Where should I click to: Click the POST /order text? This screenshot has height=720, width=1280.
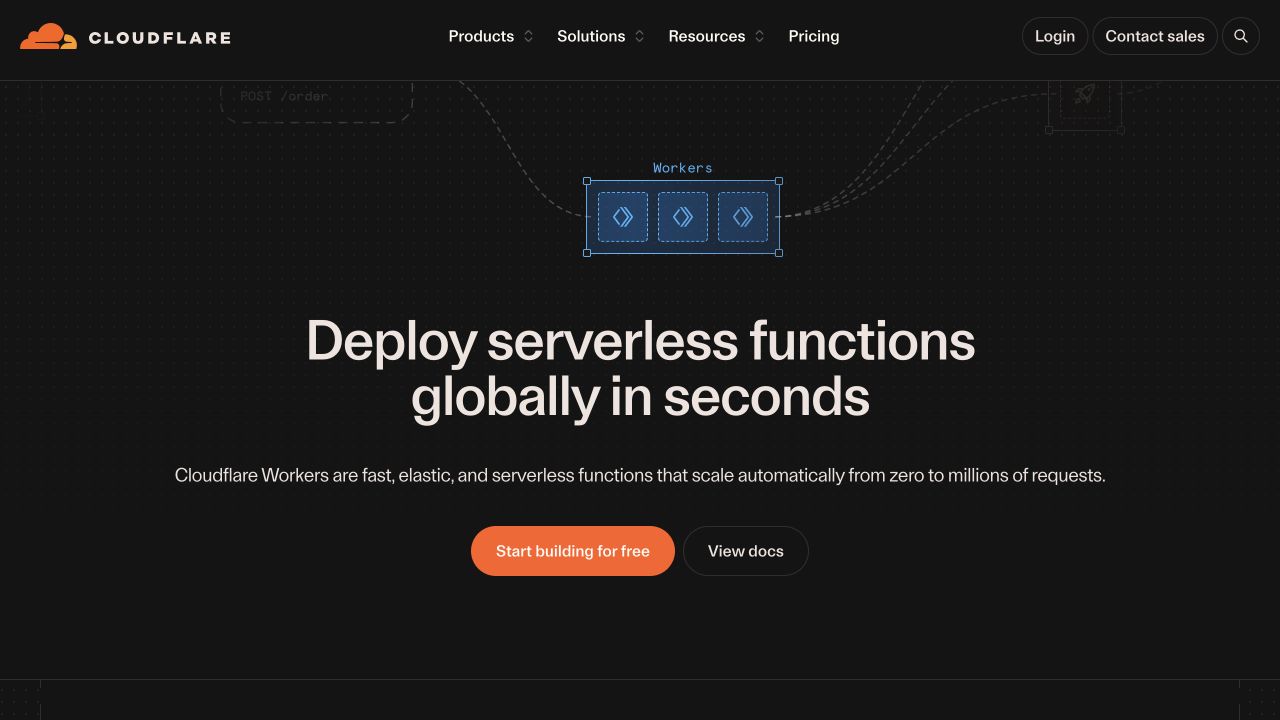[284, 96]
